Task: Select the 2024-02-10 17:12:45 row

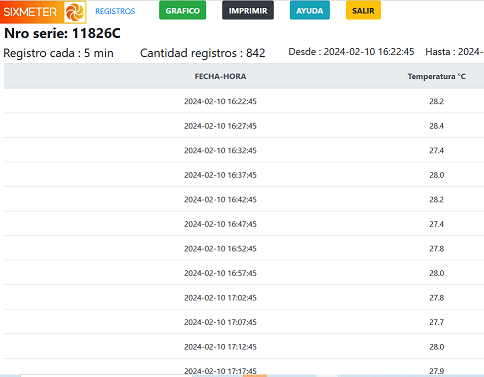Action: (244, 347)
